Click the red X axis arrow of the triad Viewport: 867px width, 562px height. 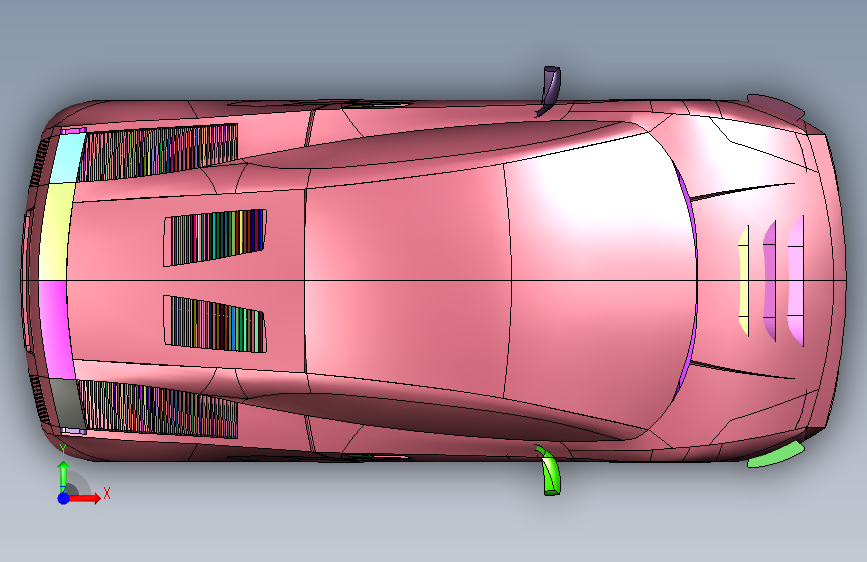[84, 498]
